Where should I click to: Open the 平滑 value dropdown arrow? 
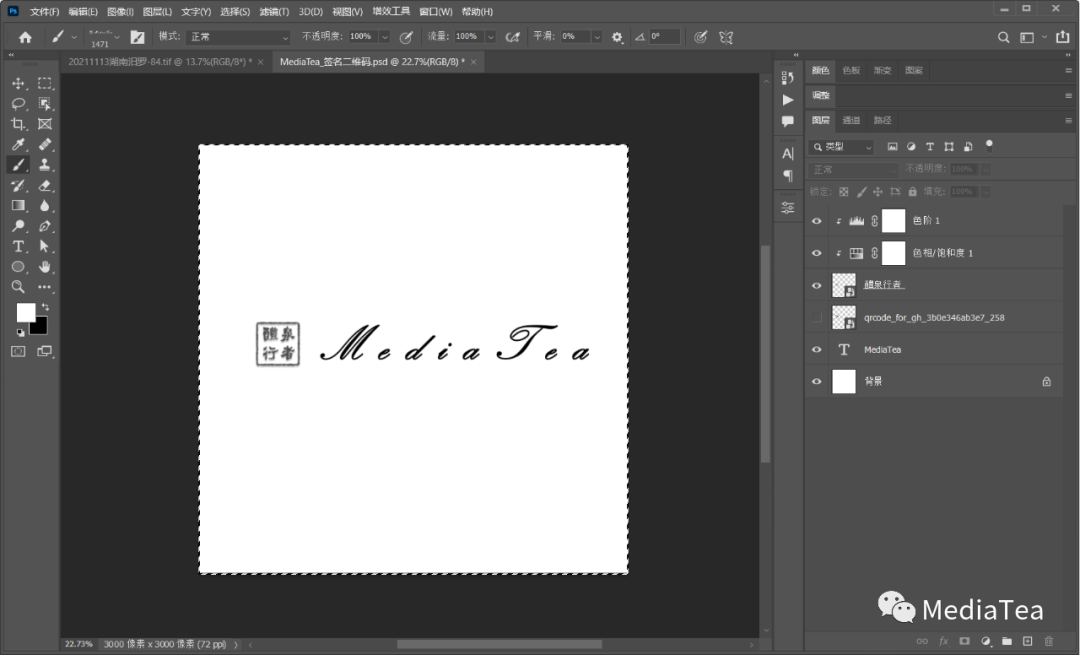[597, 37]
